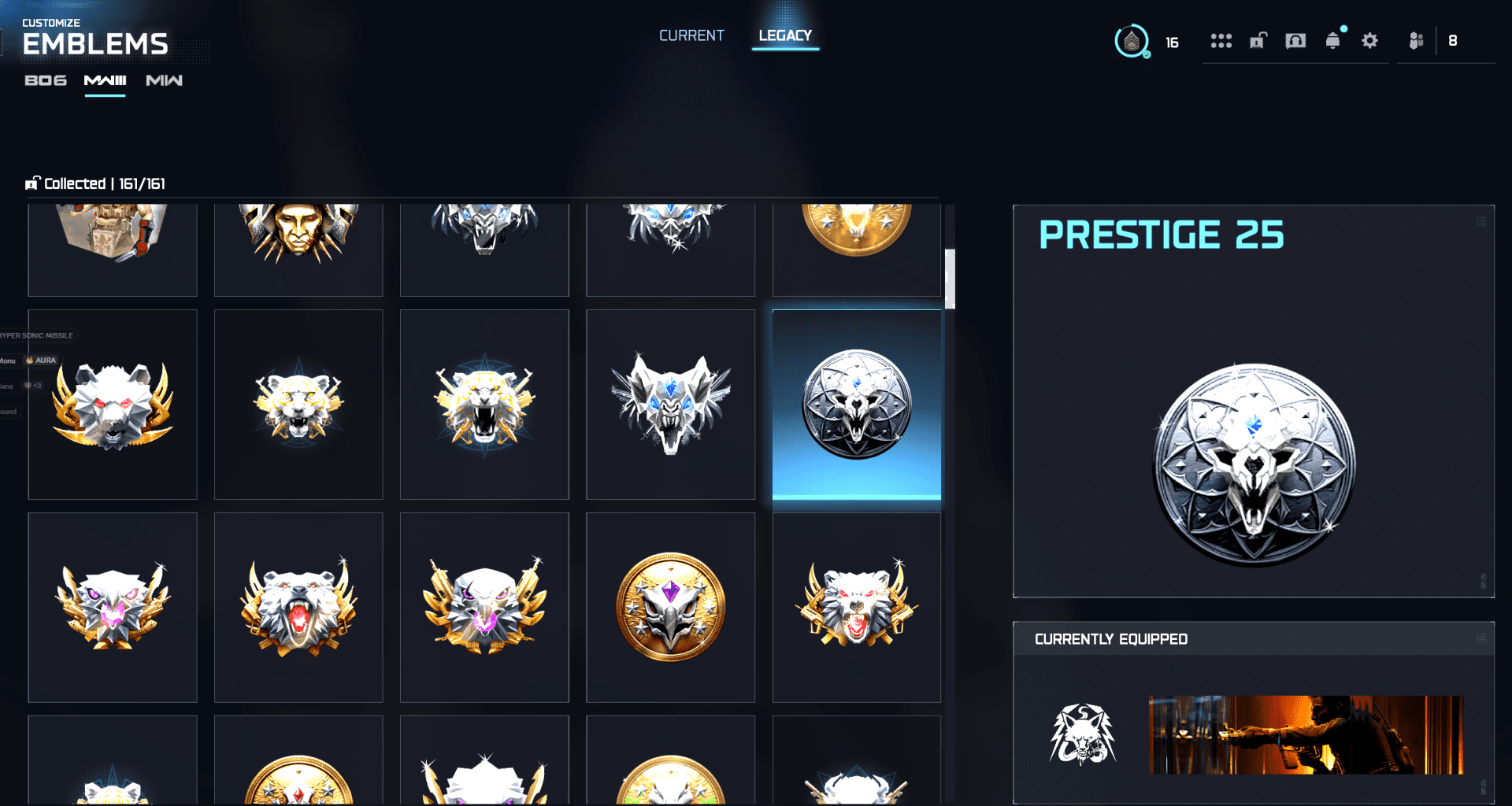
Task: Click the currently equipped wolf emblem
Action: pos(1083,734)
